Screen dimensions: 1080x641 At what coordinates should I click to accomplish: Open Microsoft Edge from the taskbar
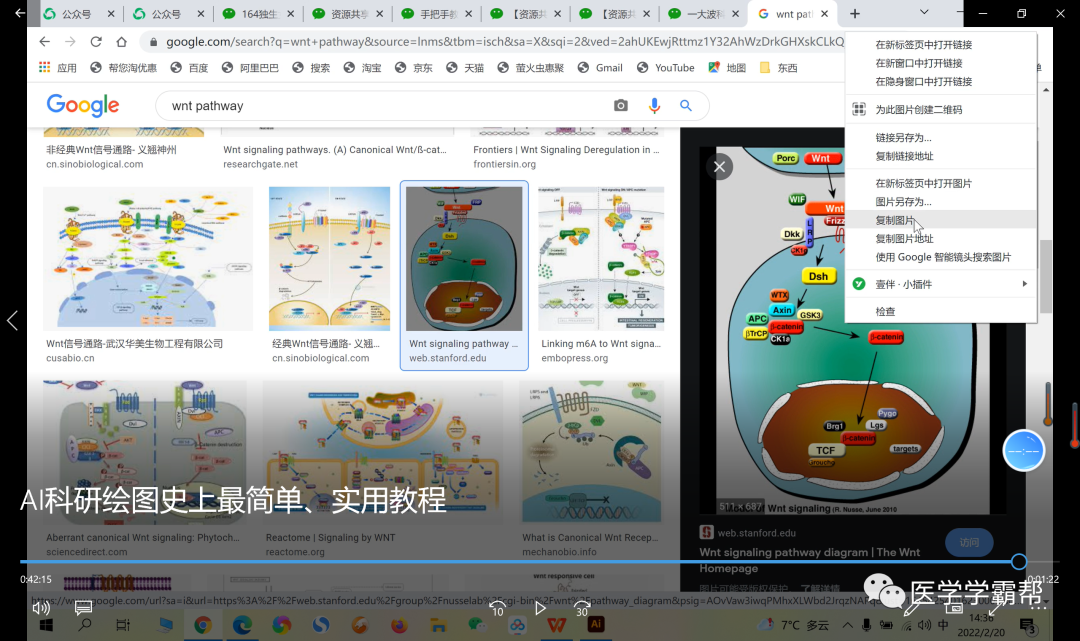[x=242, y=624]
